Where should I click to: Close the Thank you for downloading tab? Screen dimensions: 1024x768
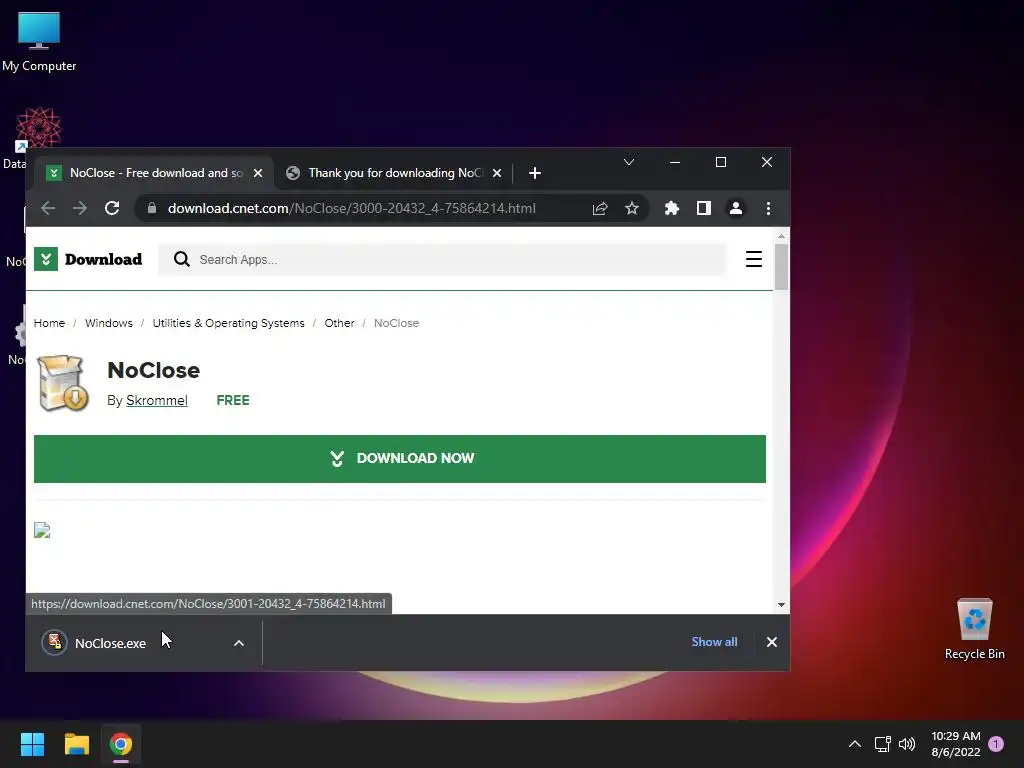497,173
